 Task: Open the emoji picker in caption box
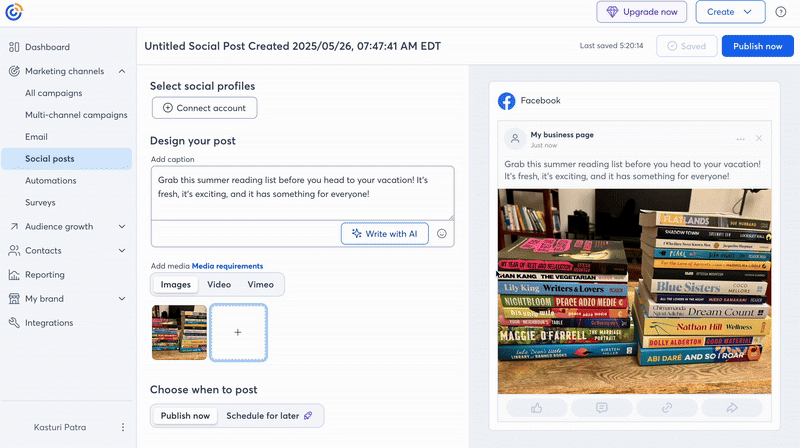(x=441, y=234)
